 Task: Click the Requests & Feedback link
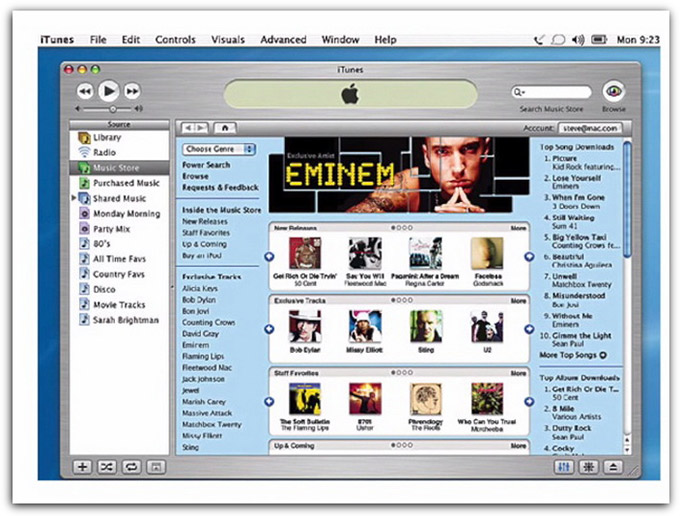[220, 187]
